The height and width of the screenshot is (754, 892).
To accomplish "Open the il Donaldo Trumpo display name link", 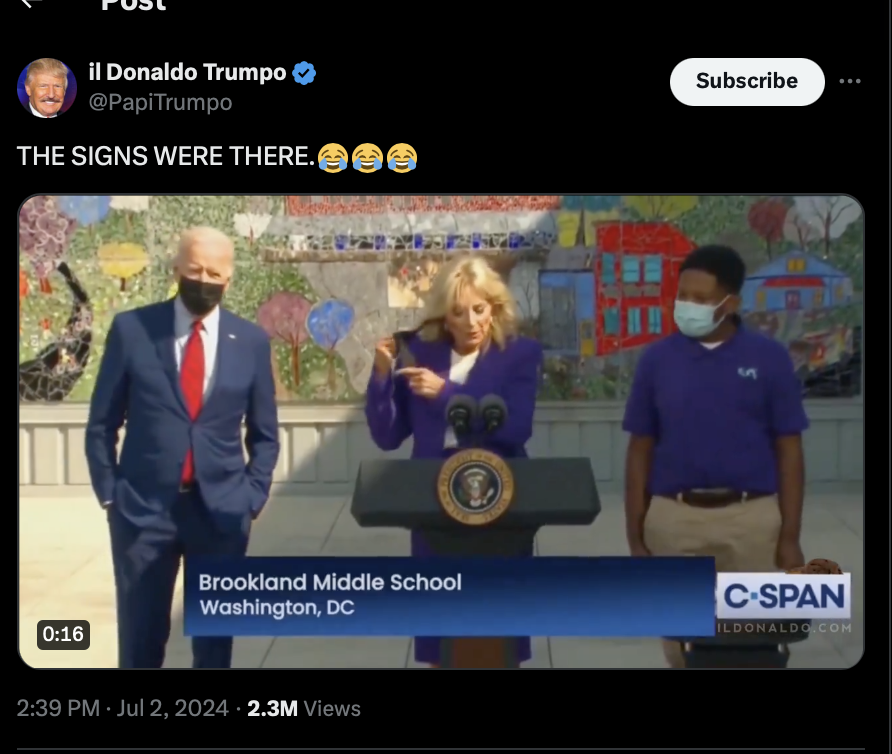I will [187, 72].
